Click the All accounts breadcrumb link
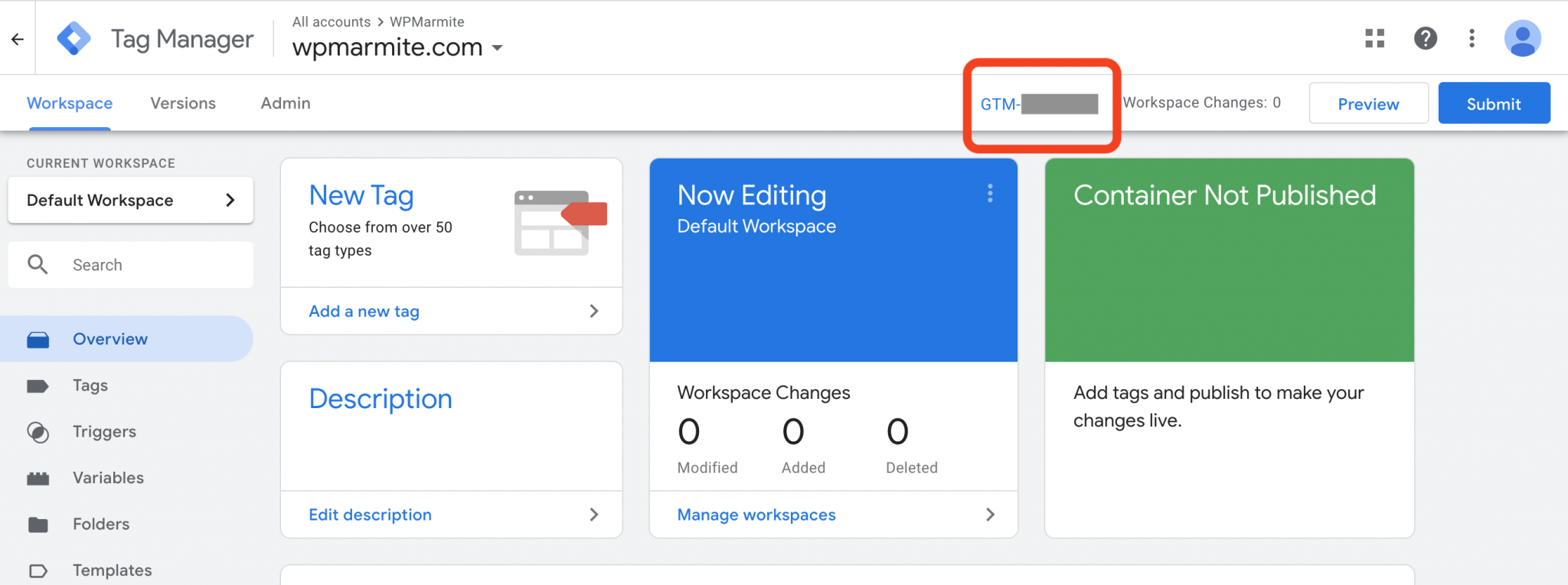Image resolution: width=1568 pixels, height=585 pixels. coord(332,21)
